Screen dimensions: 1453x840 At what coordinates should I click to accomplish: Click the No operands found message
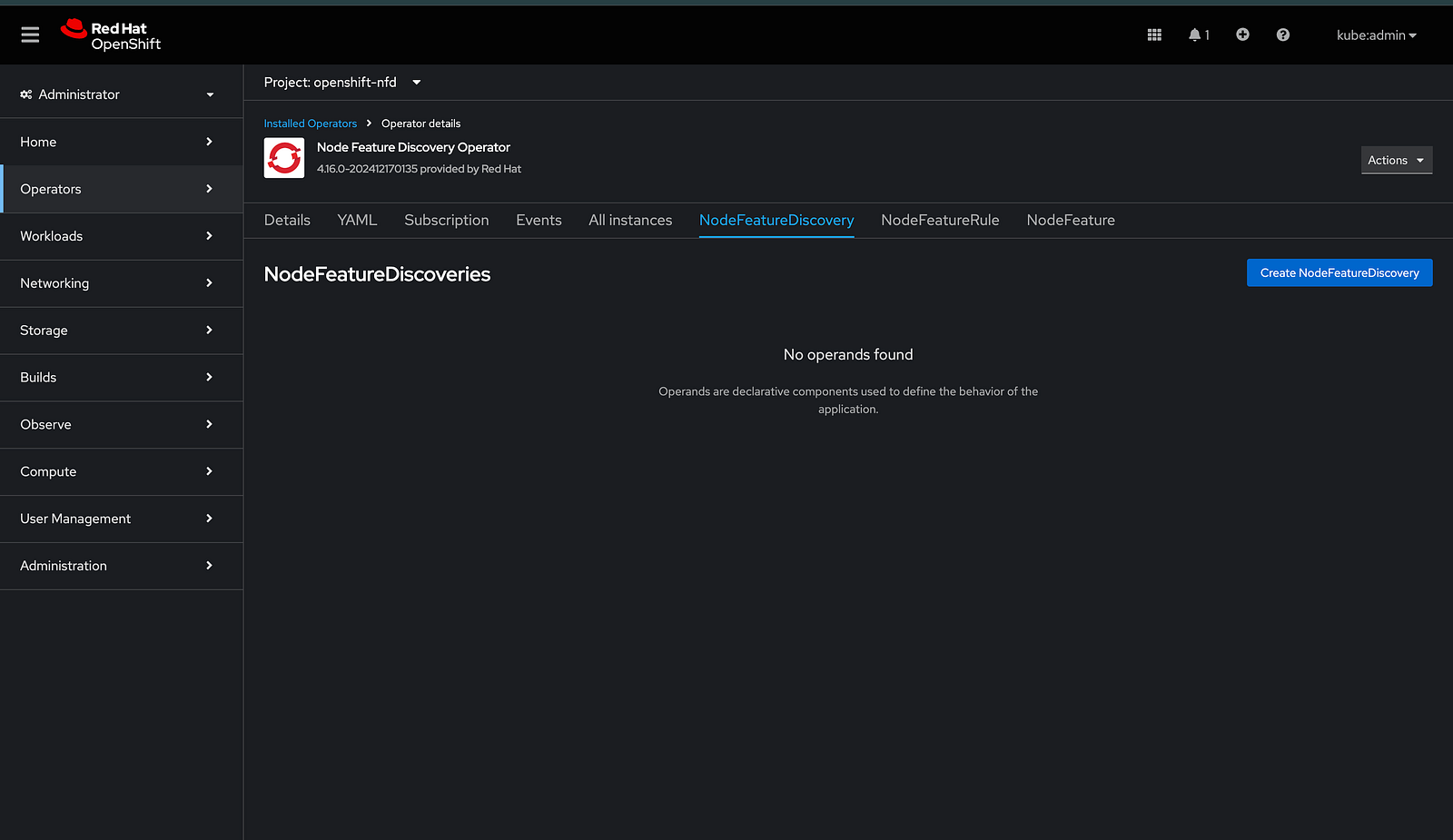(848, 355)
